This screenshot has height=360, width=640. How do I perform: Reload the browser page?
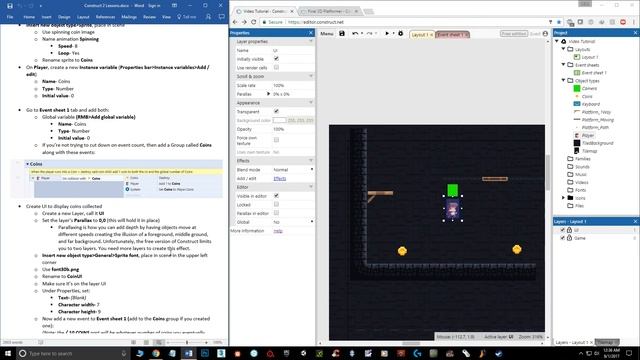253,22
